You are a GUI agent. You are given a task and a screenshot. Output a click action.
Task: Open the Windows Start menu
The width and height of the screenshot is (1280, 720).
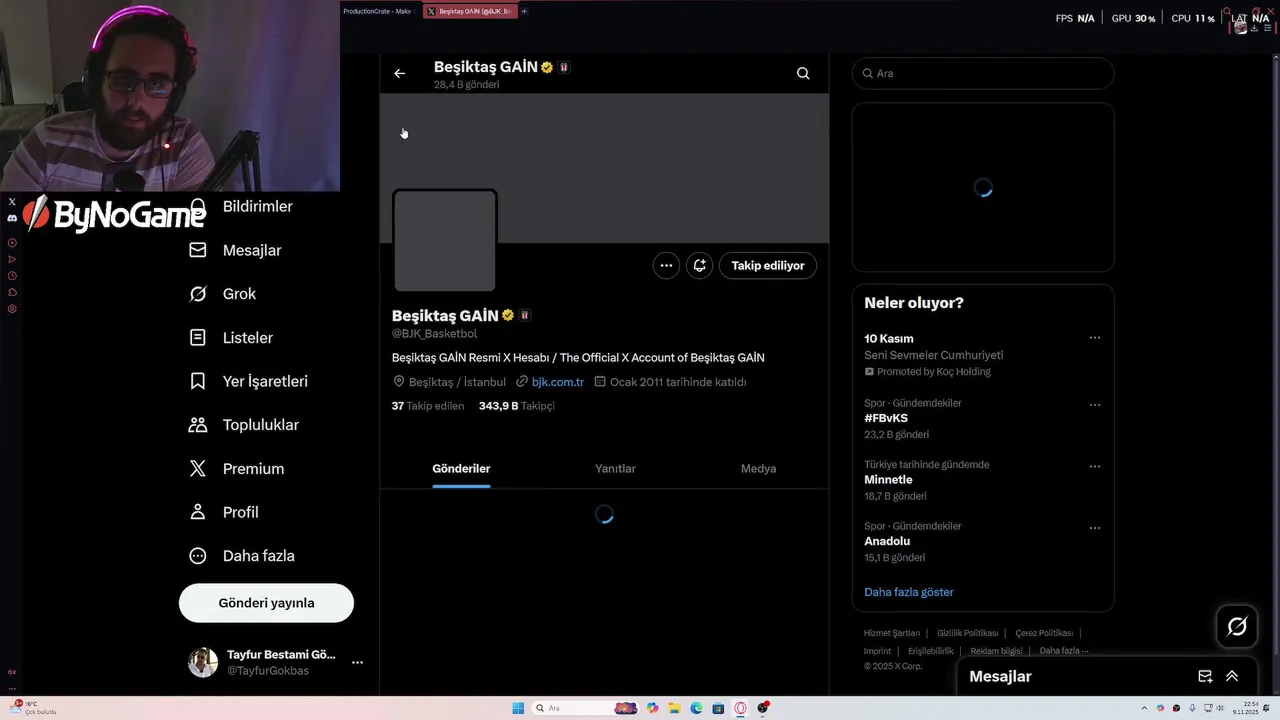[x=518, y=708]
